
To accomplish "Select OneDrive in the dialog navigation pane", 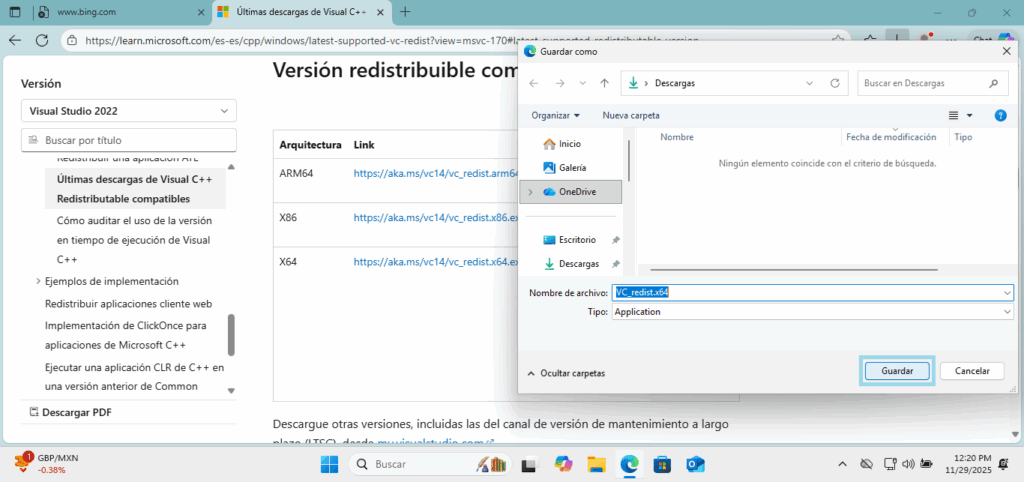I will pos(571,192).
